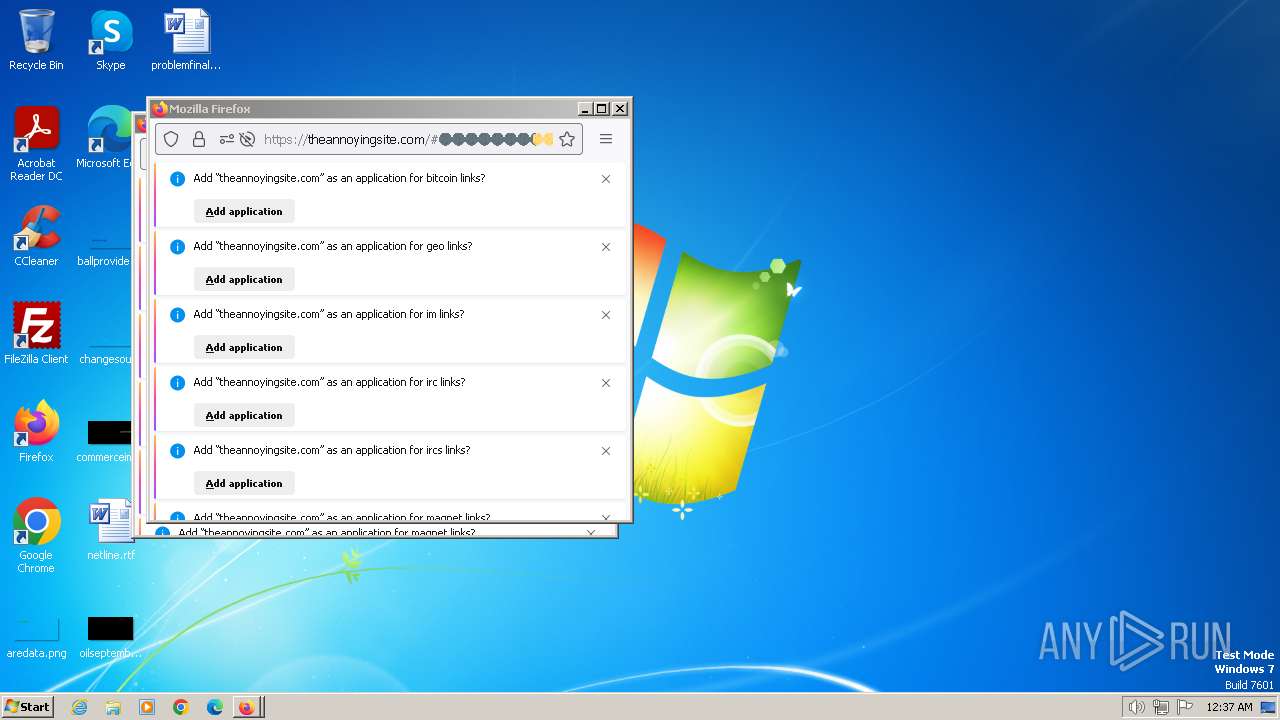Image resolution: width=1280 pixels, height=720 pixels.
Task: Click the bitcoin links prompt text
Action: pos(339,178)
